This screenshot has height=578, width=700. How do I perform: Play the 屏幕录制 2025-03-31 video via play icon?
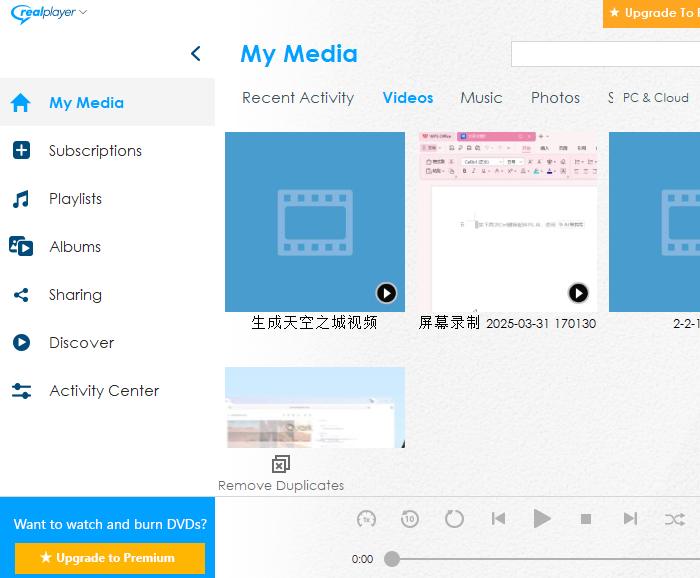click(x=578, y=293)
